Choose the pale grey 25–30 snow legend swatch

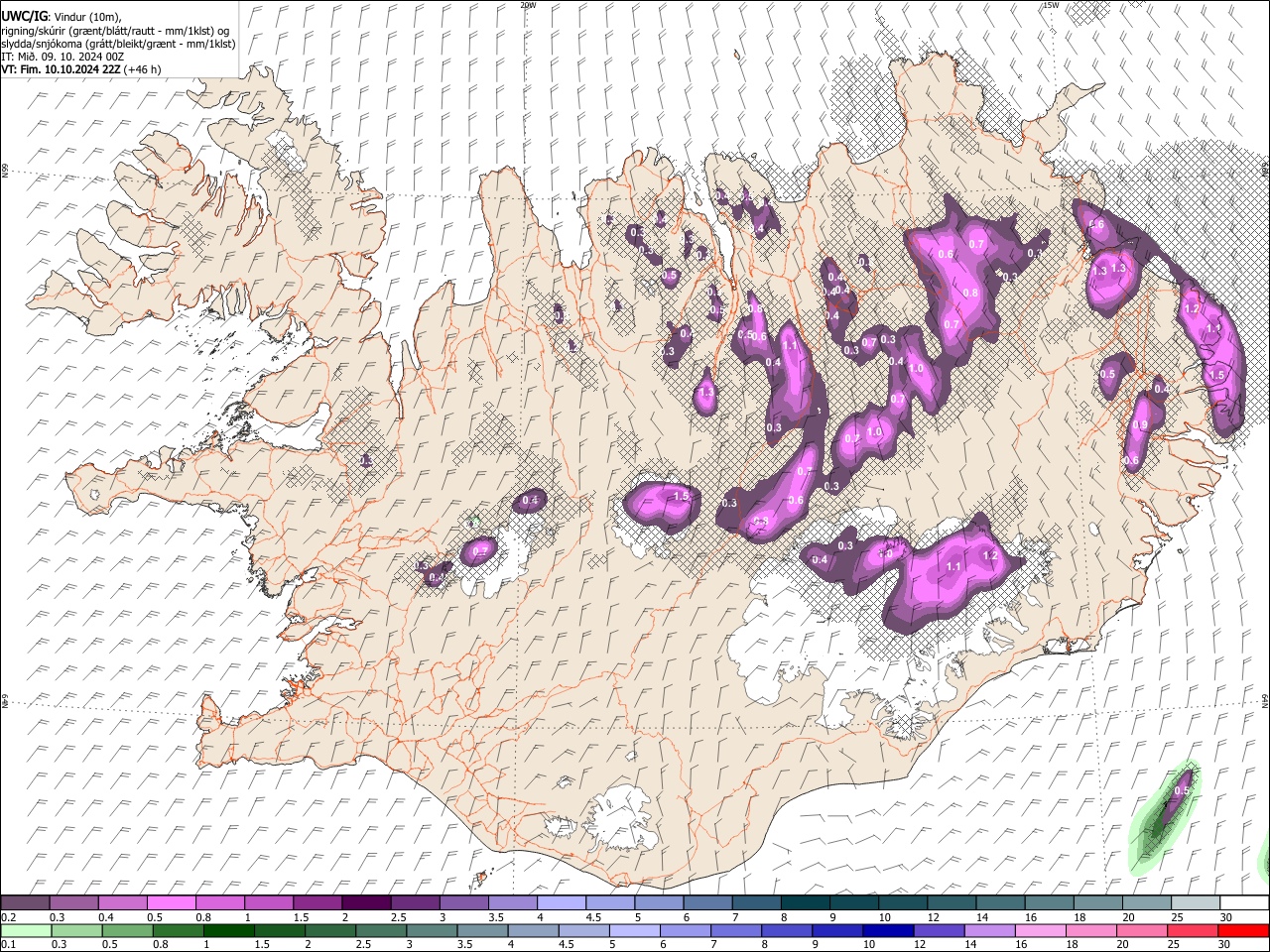click(1196, 903)
